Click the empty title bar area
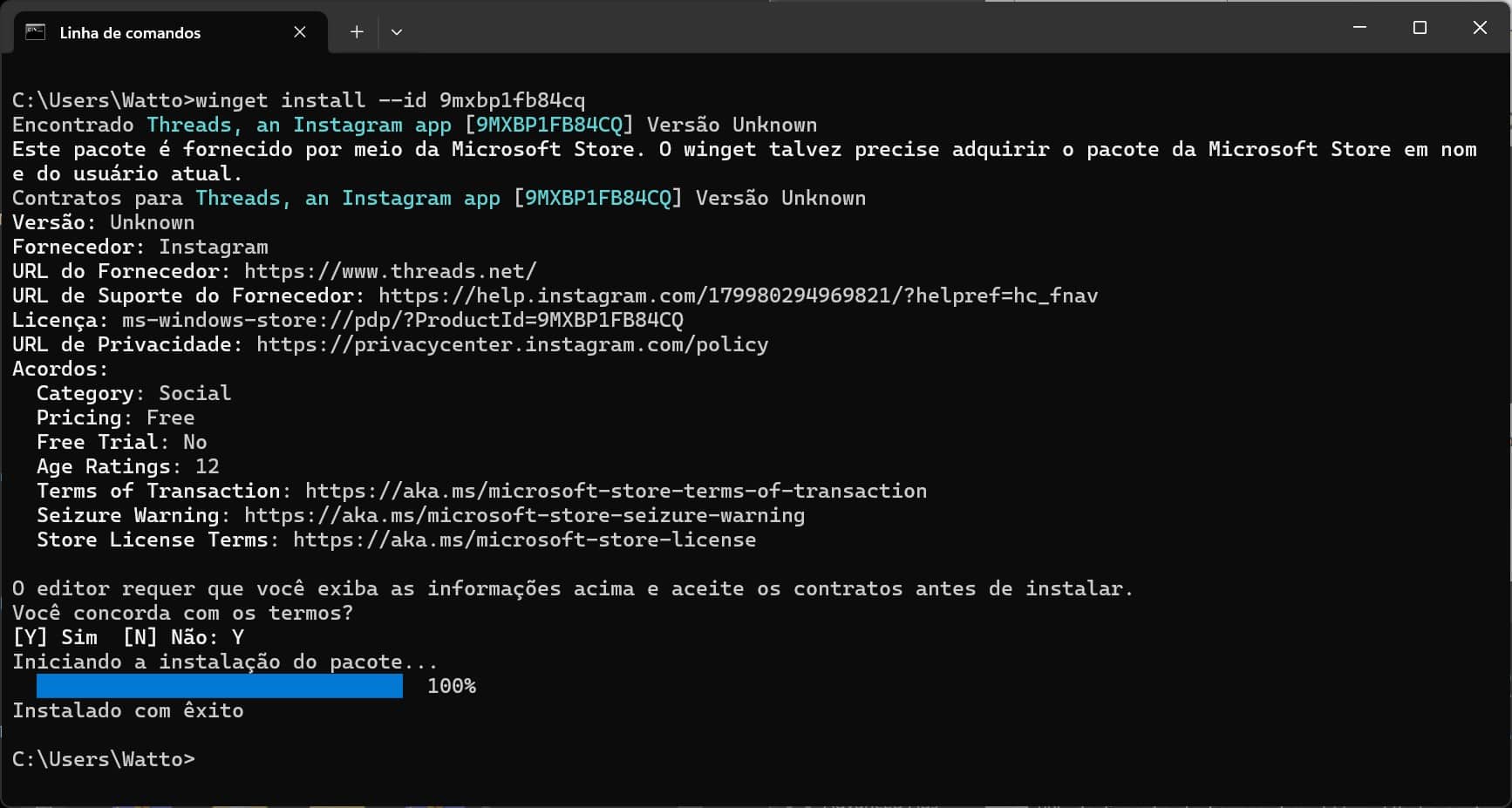This screenshot has width=1512, height=808. coord(872,28)
